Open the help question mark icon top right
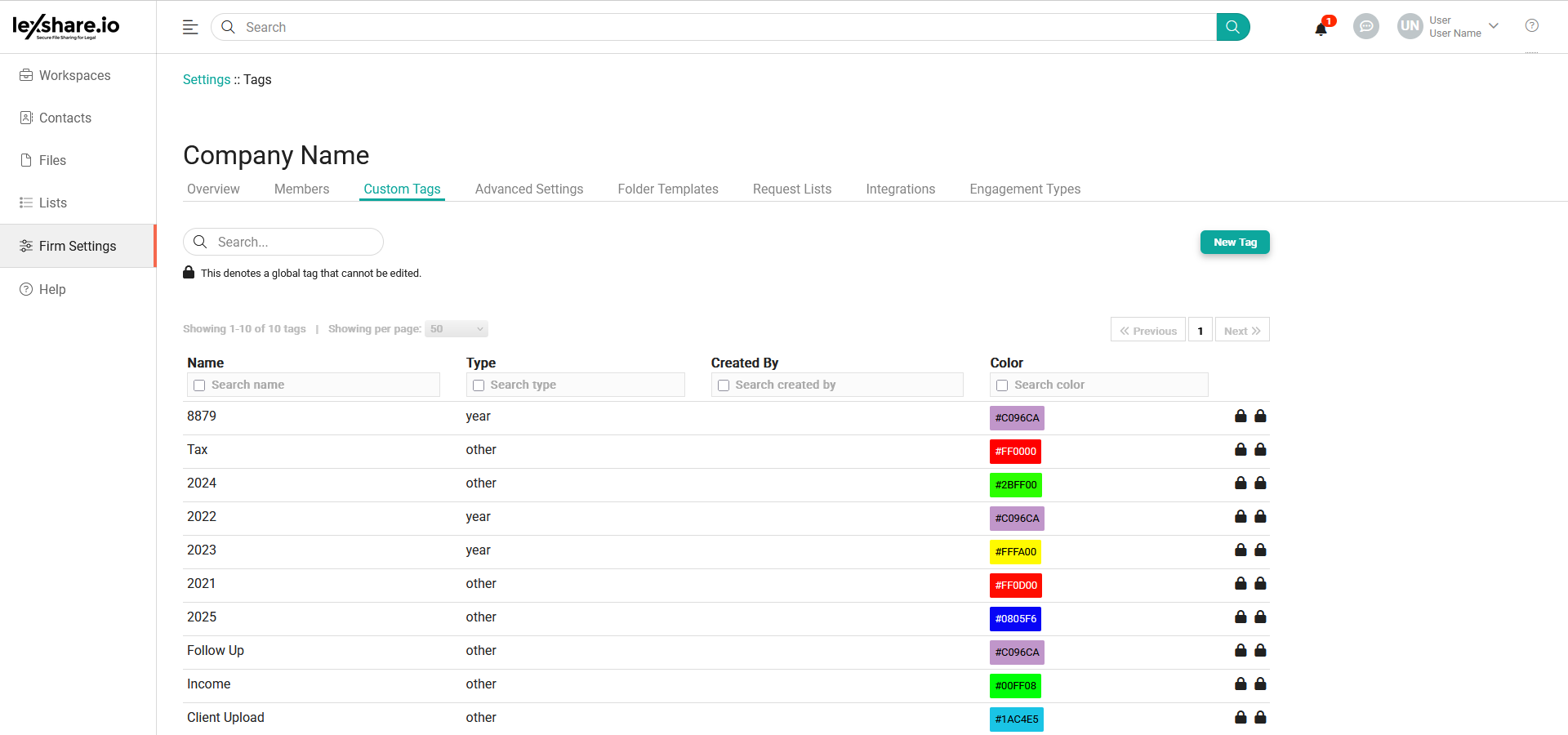This screenshot has width=1568, height=735. 1531,26
